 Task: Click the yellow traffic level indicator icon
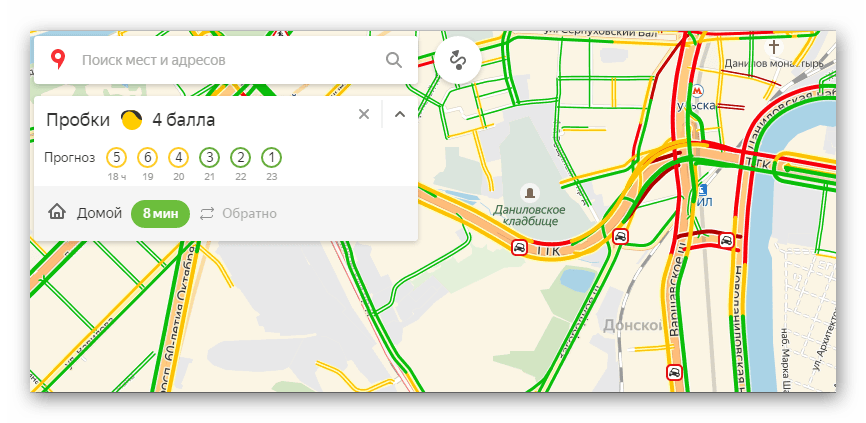131,120
